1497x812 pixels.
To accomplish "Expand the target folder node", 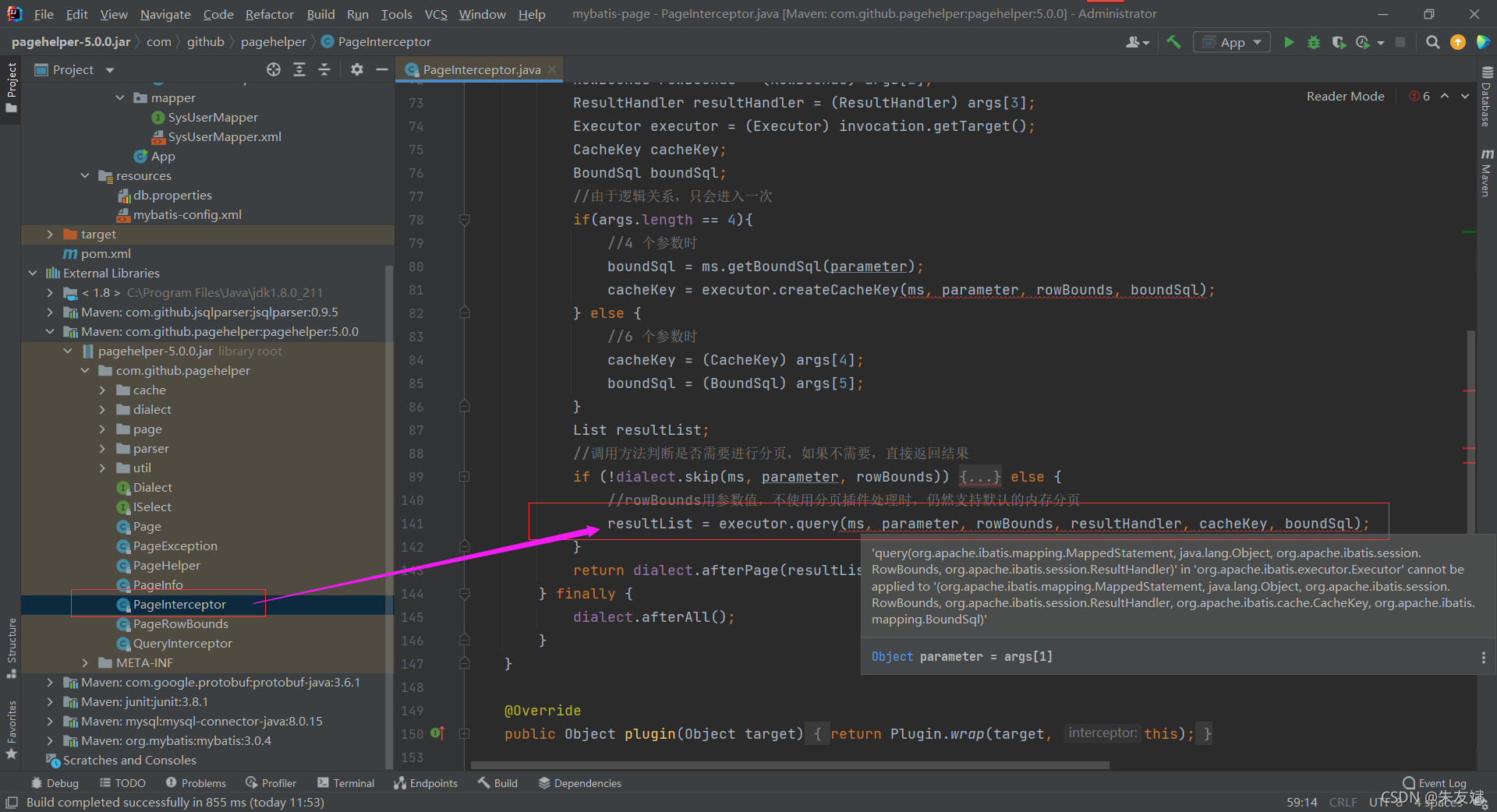I will click(x=49, y=234).
